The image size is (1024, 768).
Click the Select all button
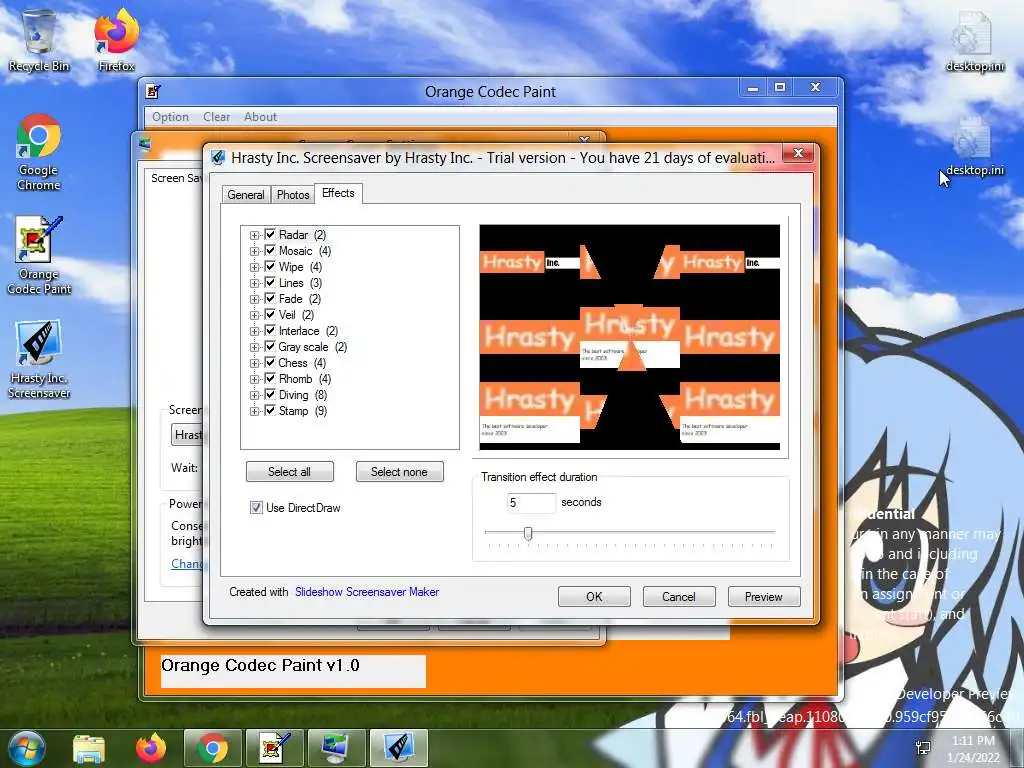[x=289, y=472]
